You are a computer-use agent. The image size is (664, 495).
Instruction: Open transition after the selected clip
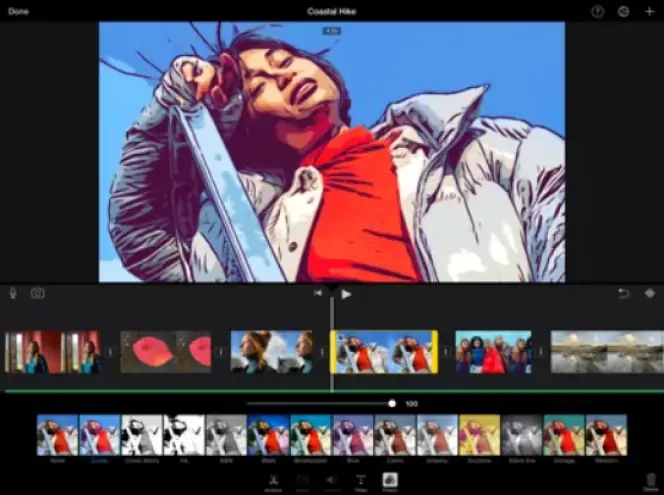(446, 352)
